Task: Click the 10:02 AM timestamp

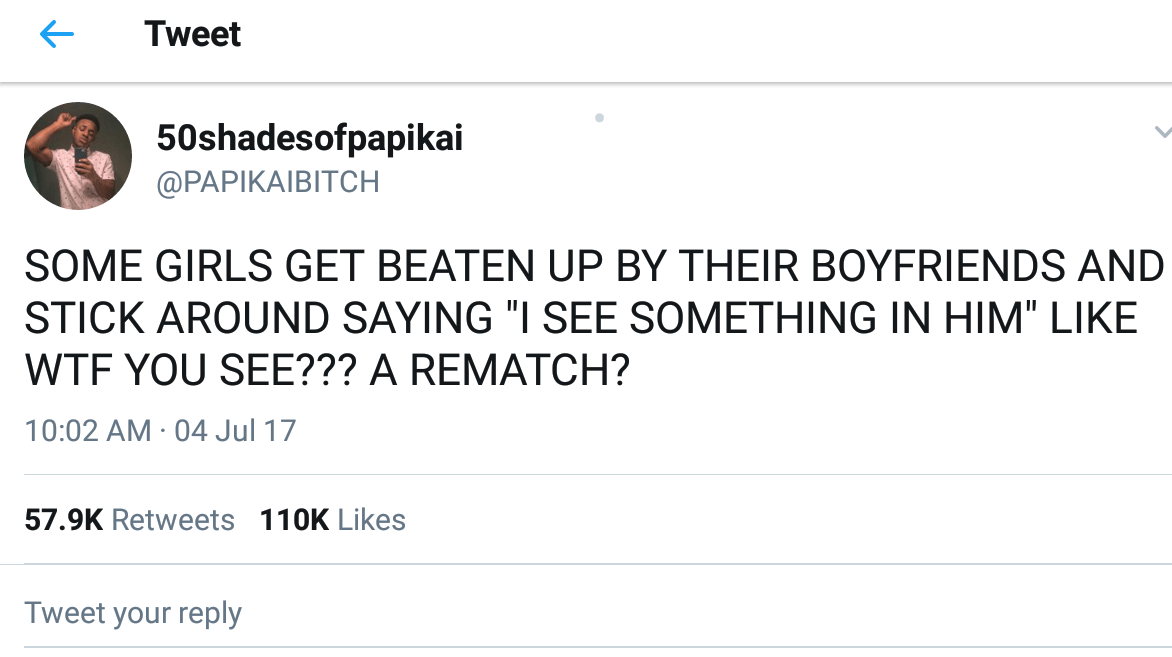Action: point(88,431)
